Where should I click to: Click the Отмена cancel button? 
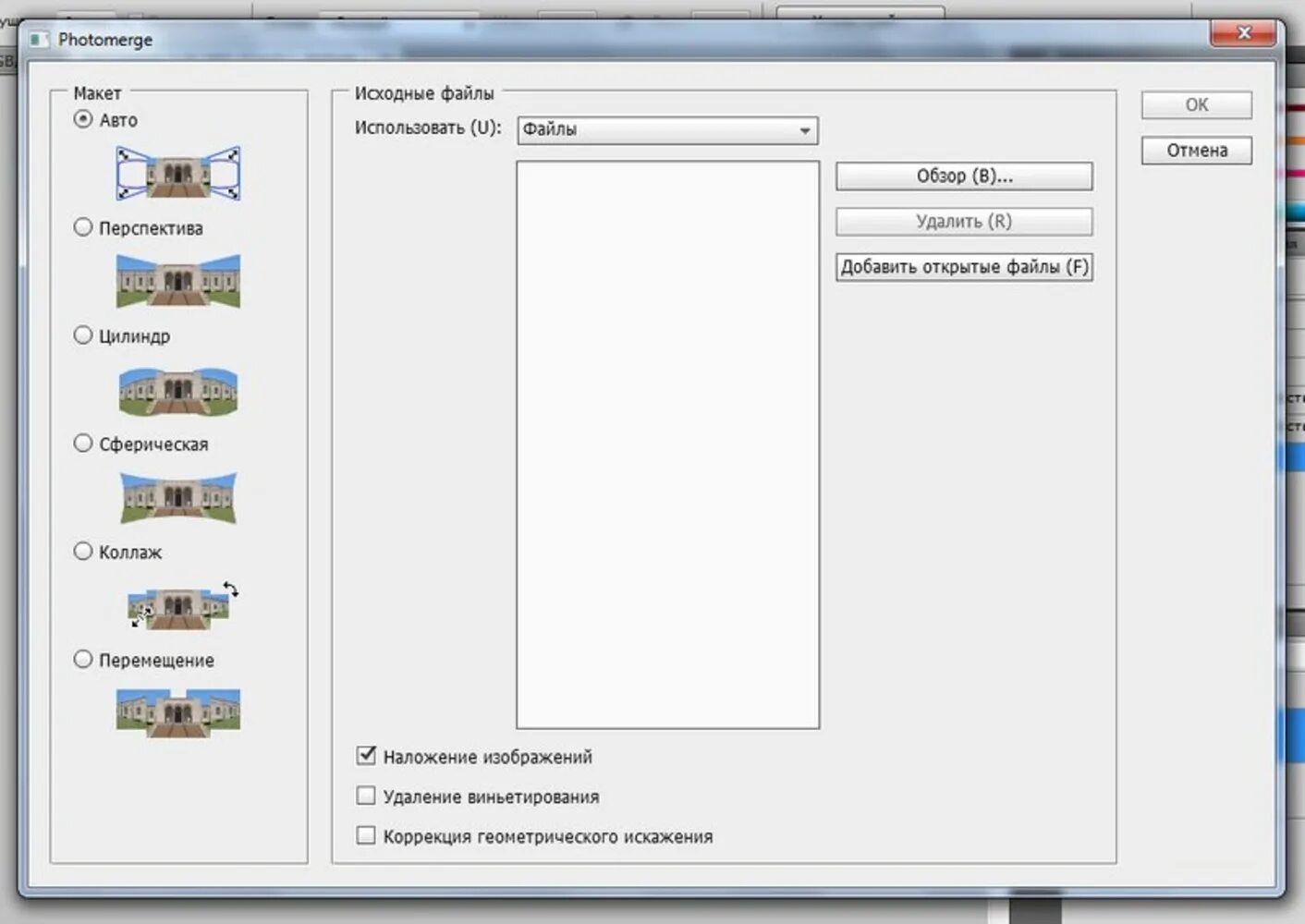[x=1197, y=151]
